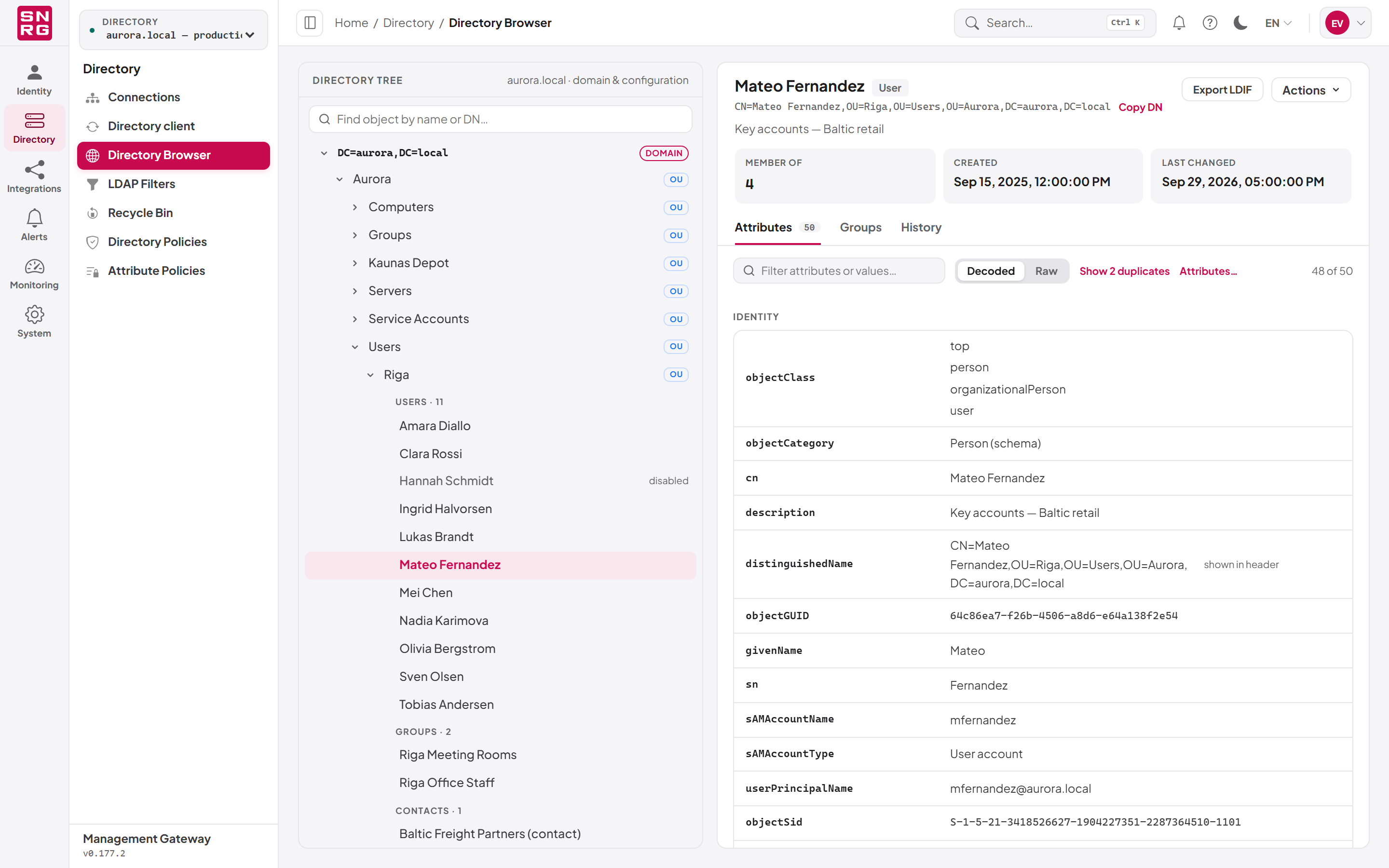Click Show 2 duplicates link
The image size is (1389, 868).
pos(1124,271)
